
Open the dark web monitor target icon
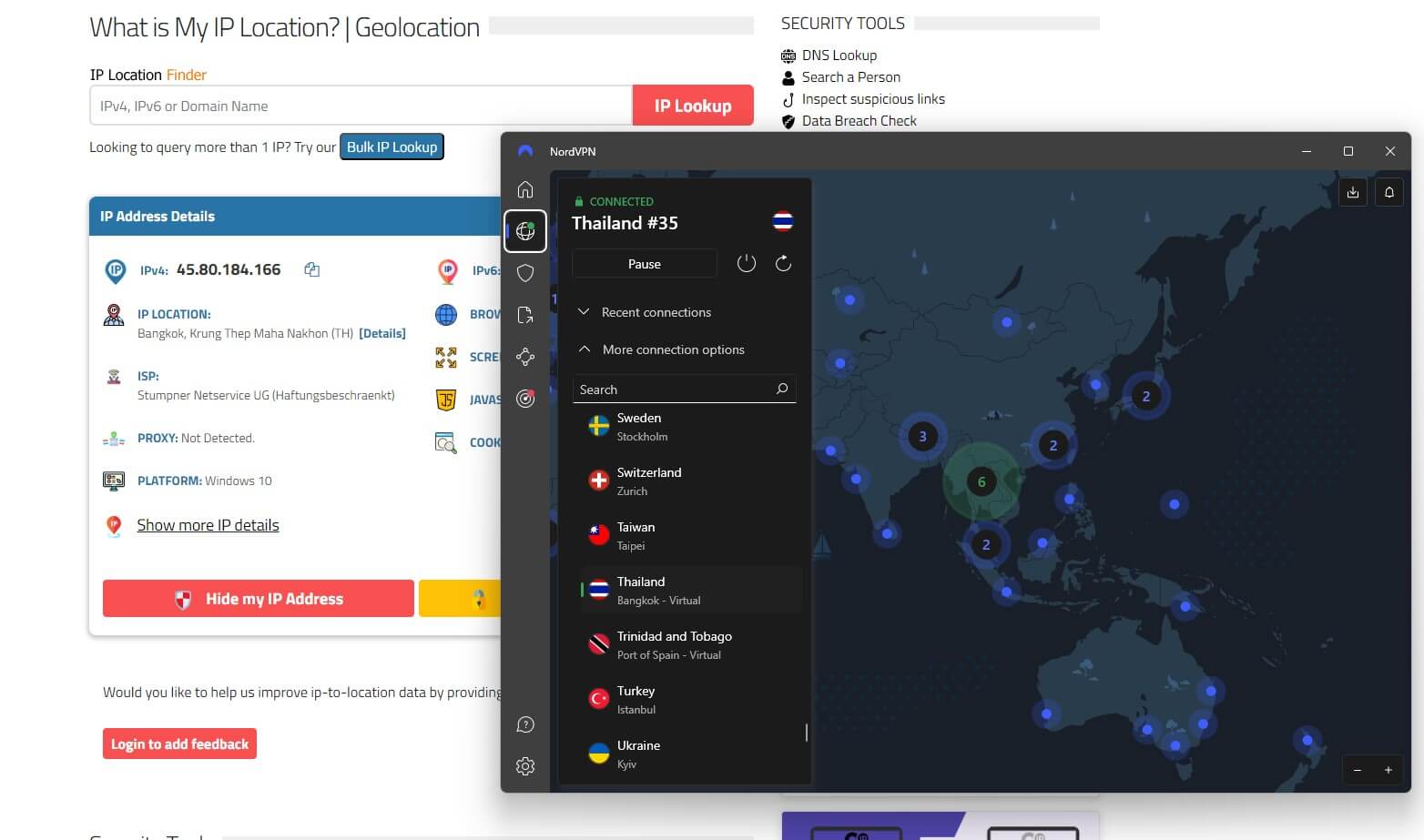click(525, 399)
